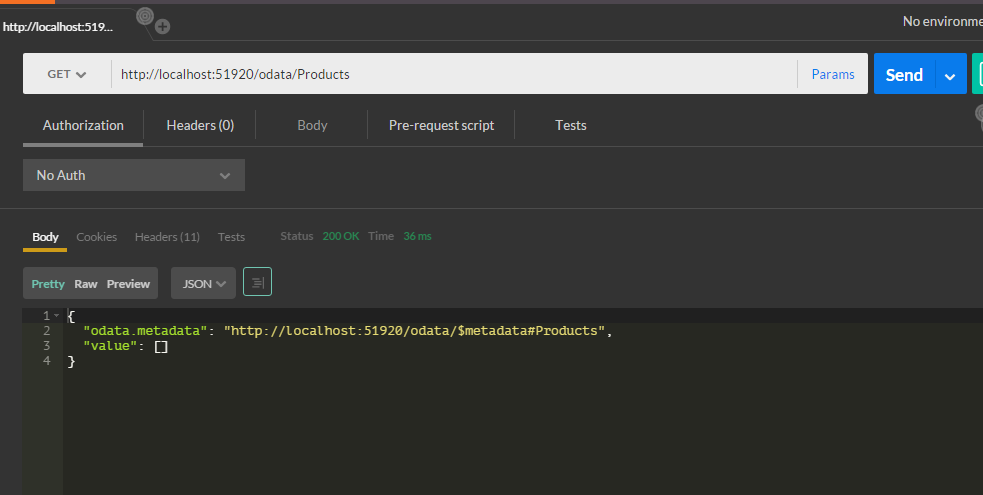This screenshot has height=495, width=983.
Task: Switch to the Pre-request script tab
Action: click(441, 125)
